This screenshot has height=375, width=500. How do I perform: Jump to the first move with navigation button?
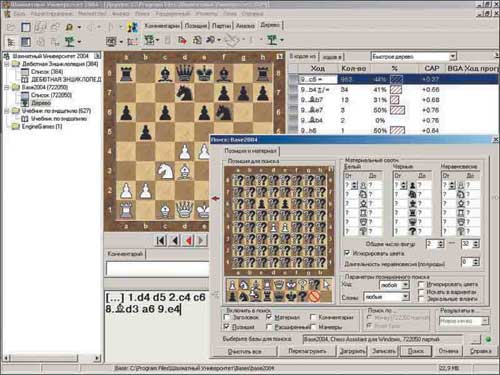(161, 240)
